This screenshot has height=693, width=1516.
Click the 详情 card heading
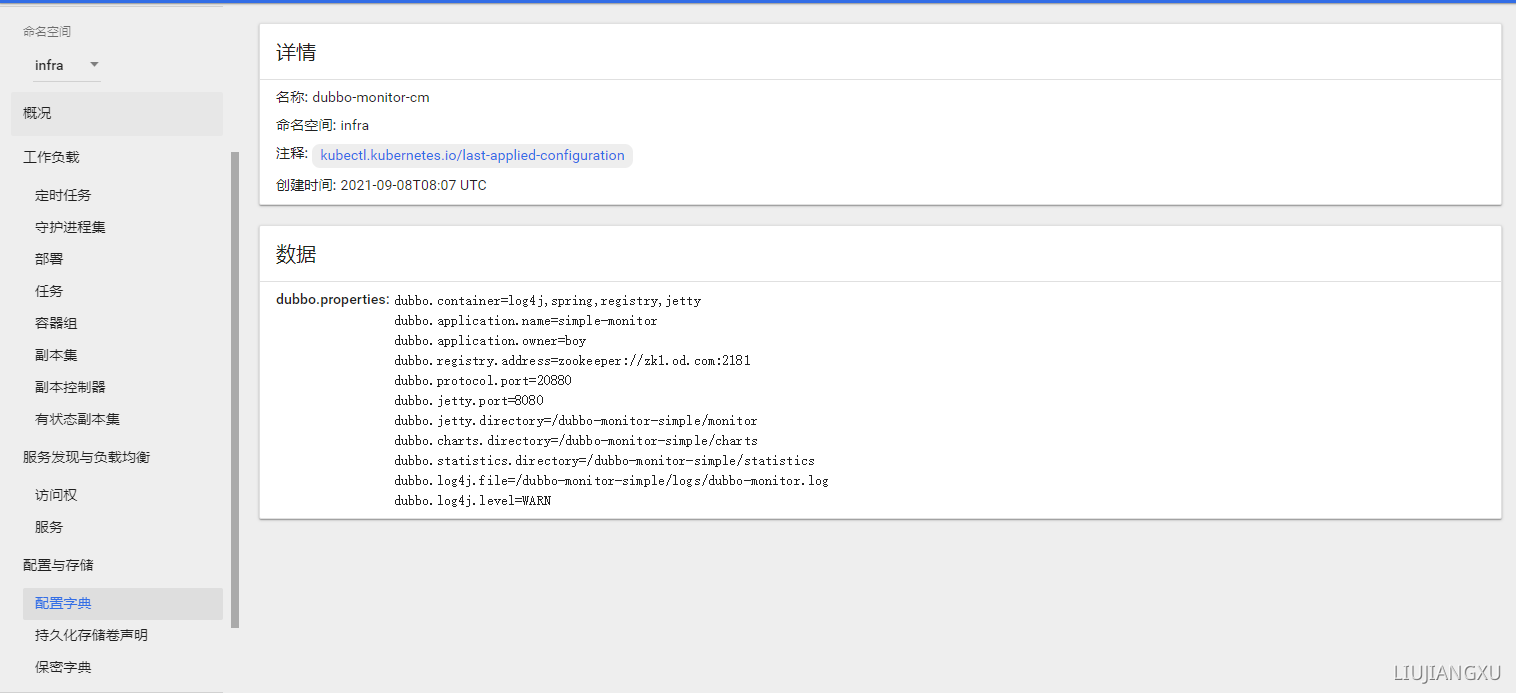click(296, 53)
